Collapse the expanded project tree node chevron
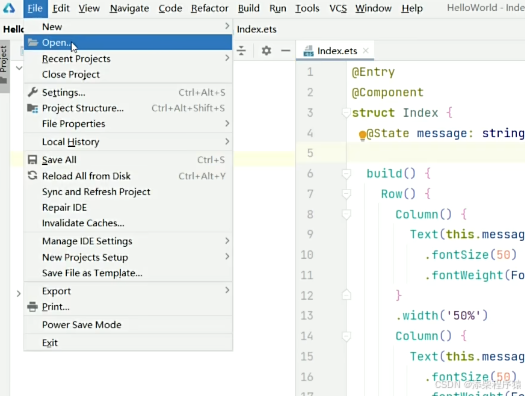The image size is (525, 396). coord(19,68)
